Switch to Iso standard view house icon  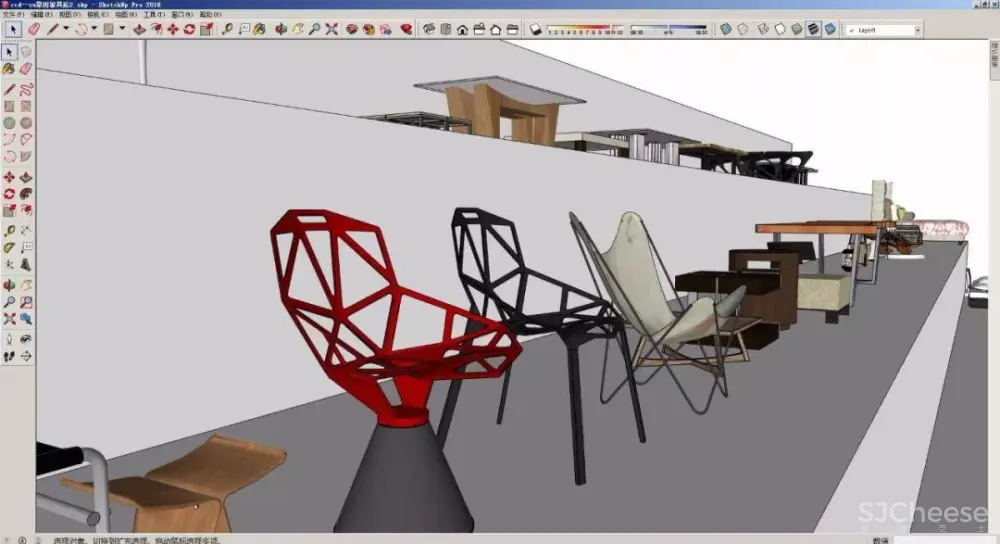430,30
